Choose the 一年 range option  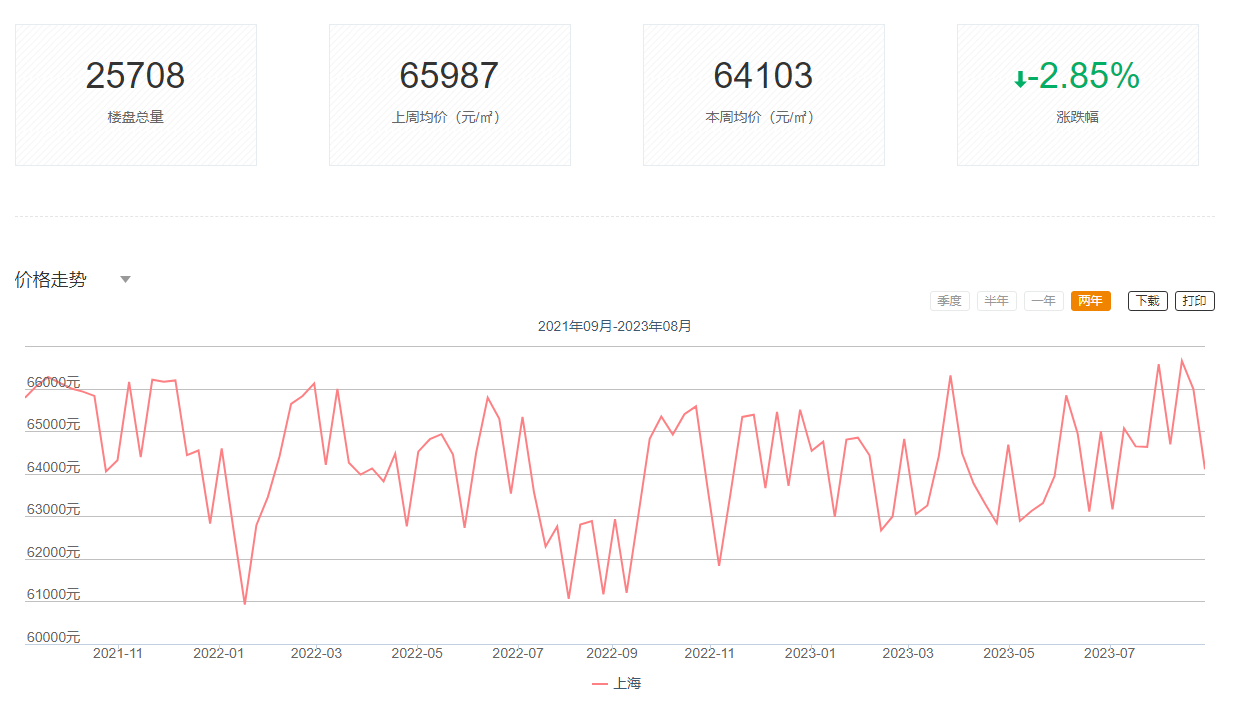click(x=1043, y=301)
